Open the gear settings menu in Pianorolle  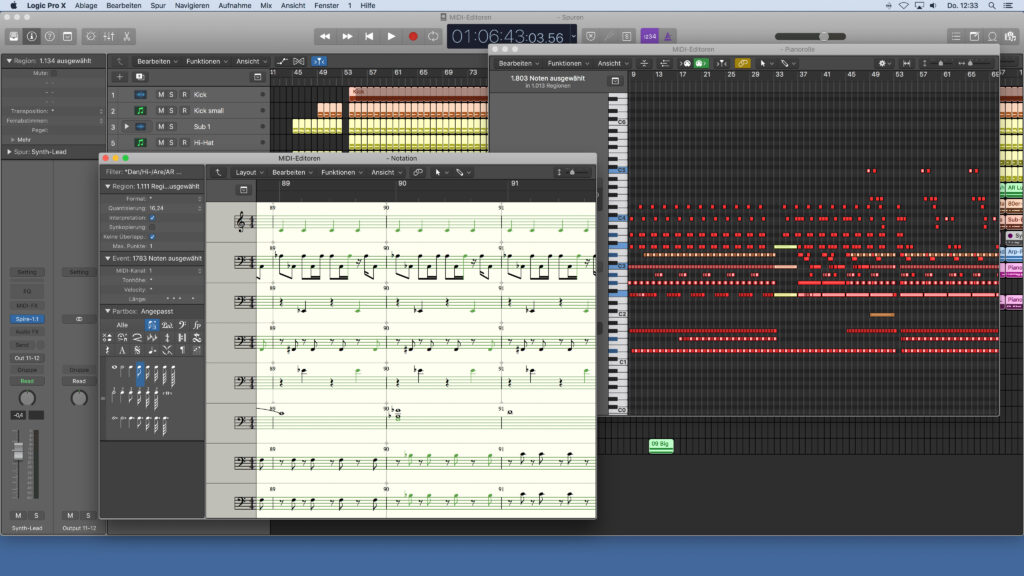pyautogui.click(x=884, y=63)
